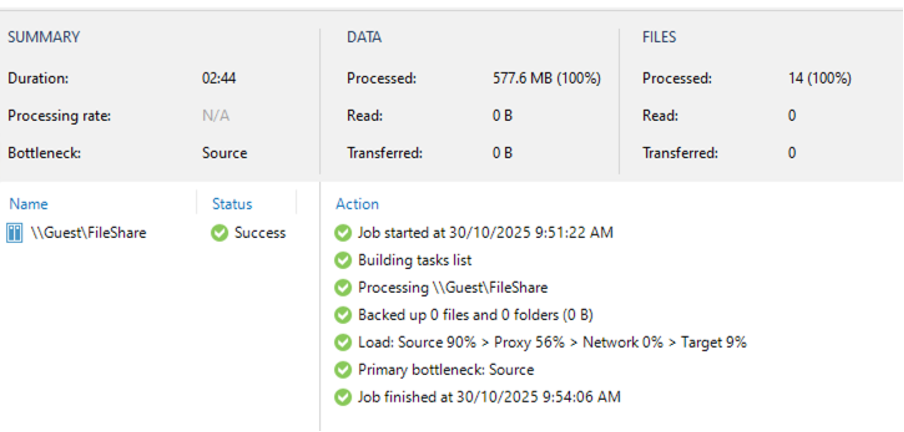Image resolution: width=904 pixels, height=432 pixels.
Task: Click check icon beside Processing \\Guest\FileShare
Action: (344, 288)
